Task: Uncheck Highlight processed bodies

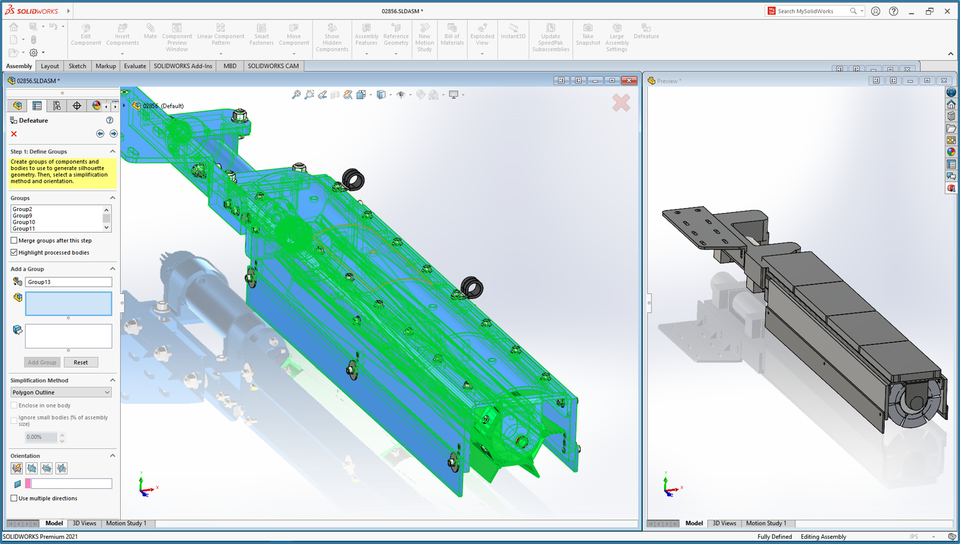Action: point(13,252)
